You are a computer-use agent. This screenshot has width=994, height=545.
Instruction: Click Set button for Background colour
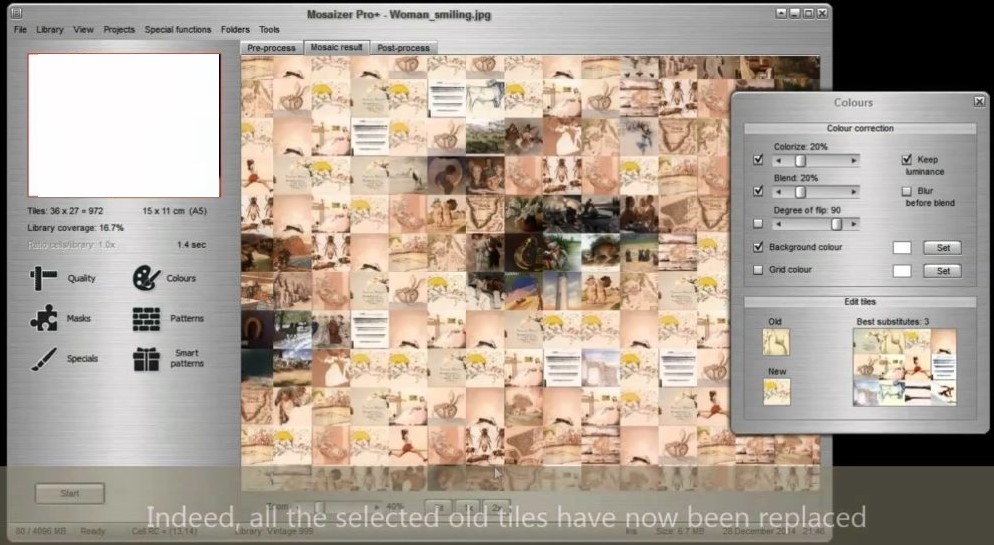click(943, 248)
